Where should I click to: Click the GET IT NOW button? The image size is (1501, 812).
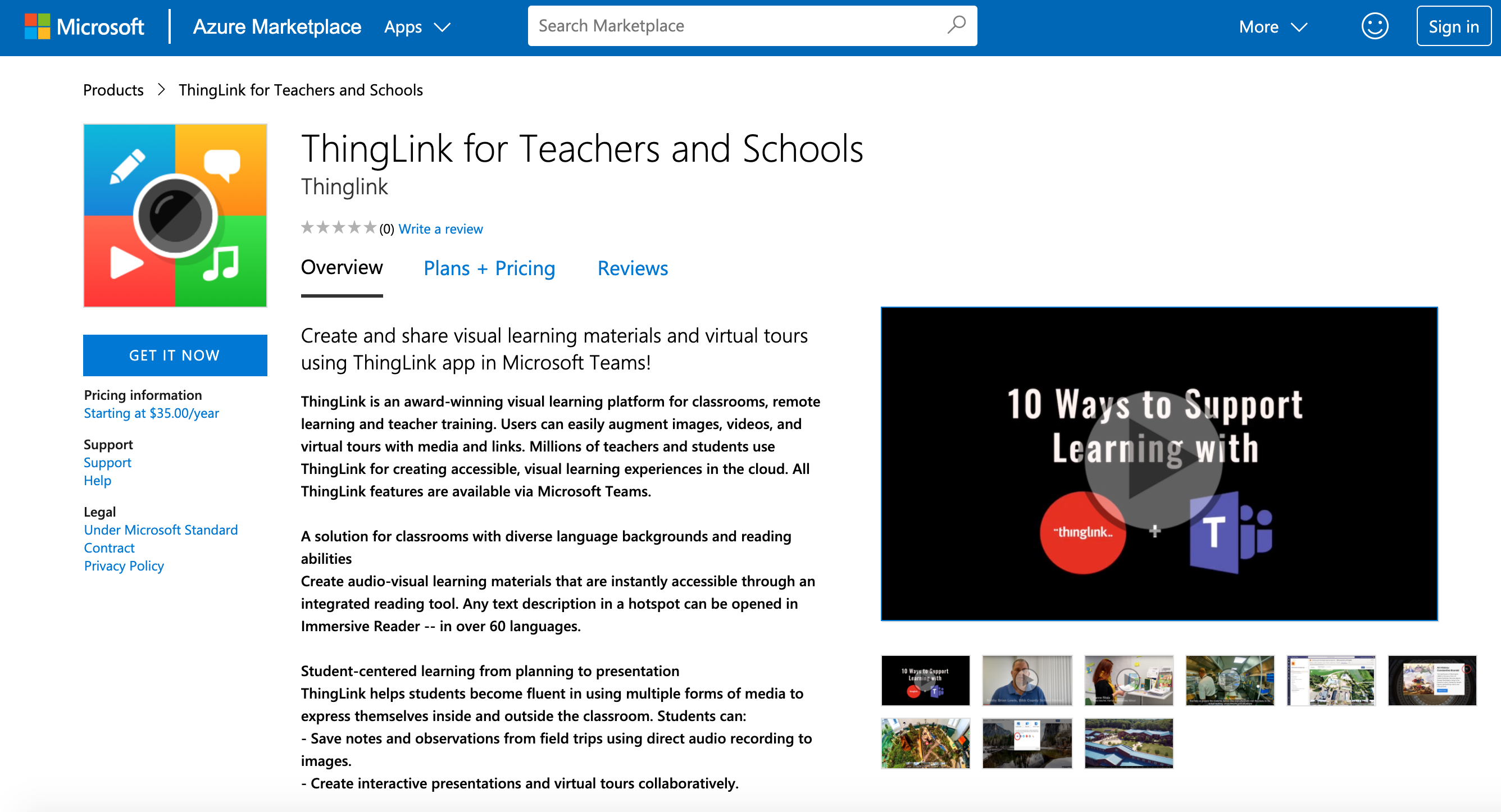(175, 355)
